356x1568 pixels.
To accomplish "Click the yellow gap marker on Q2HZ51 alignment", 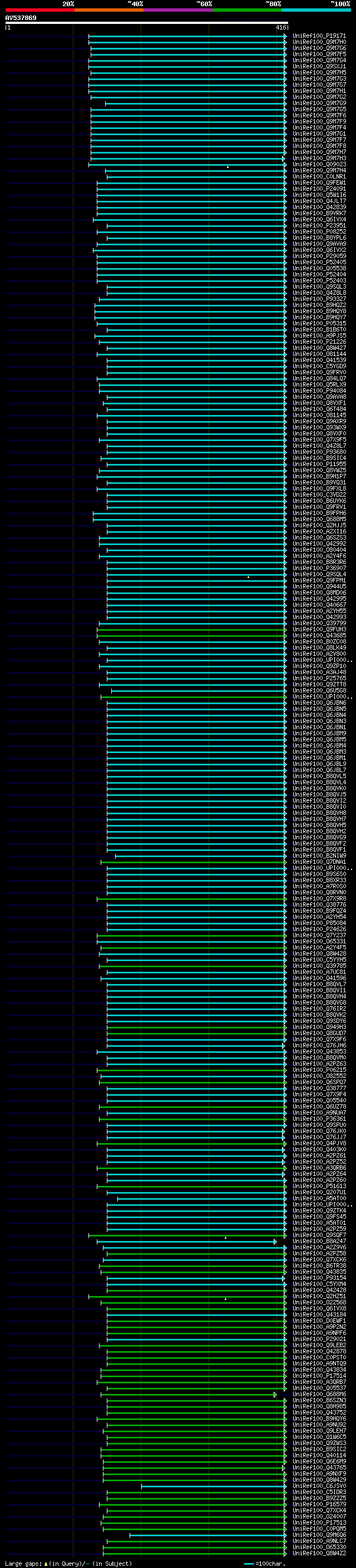I will 225,1299.
